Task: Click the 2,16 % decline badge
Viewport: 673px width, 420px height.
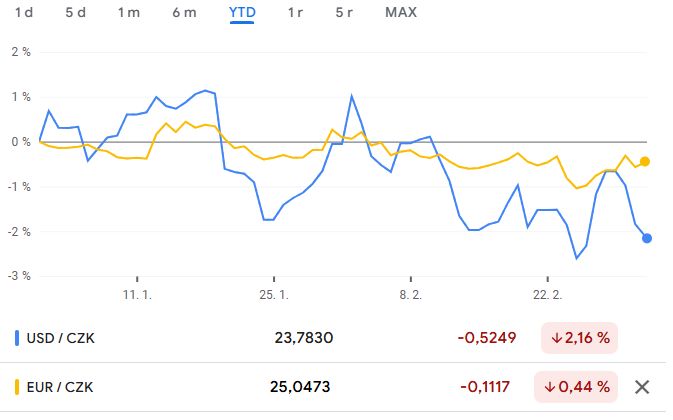Action: [579, 338]
